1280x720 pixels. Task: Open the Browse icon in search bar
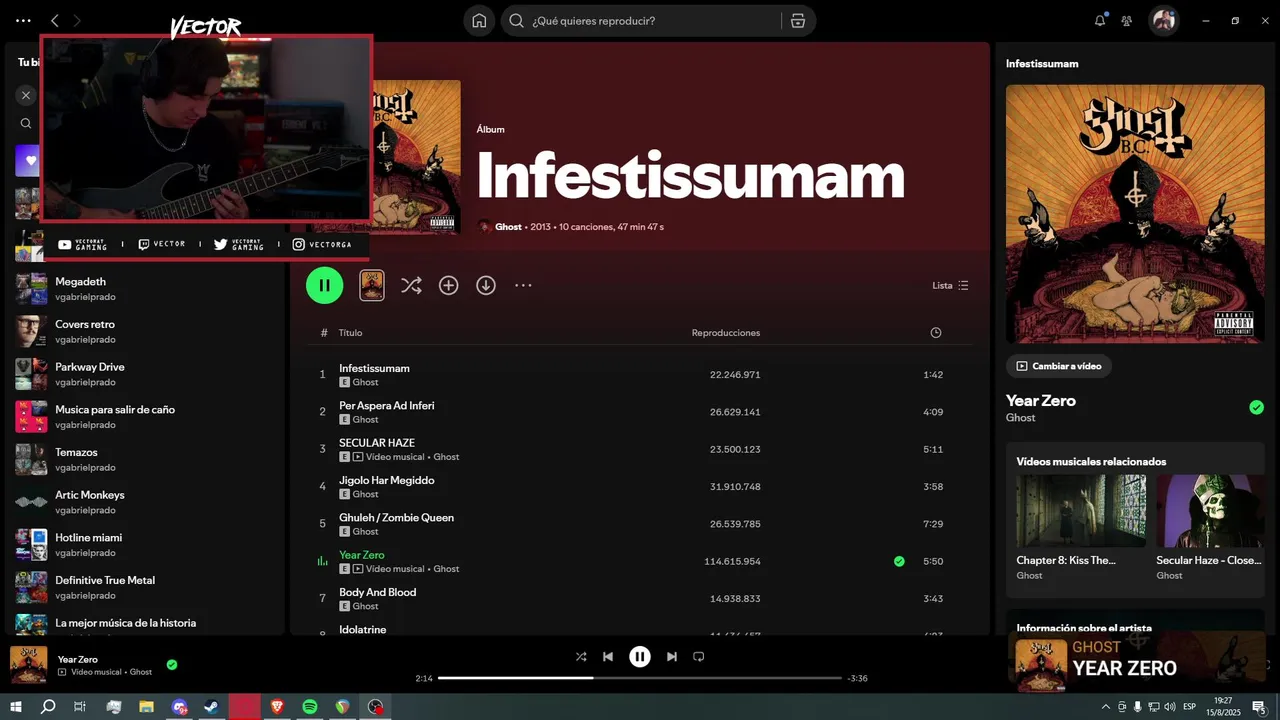797,20
